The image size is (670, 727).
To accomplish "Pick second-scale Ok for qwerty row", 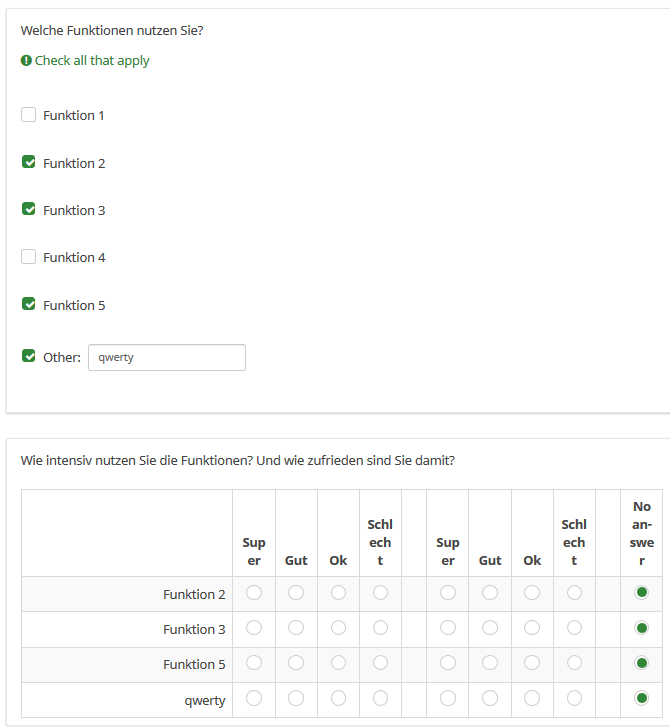I will [x=532, y=698].
